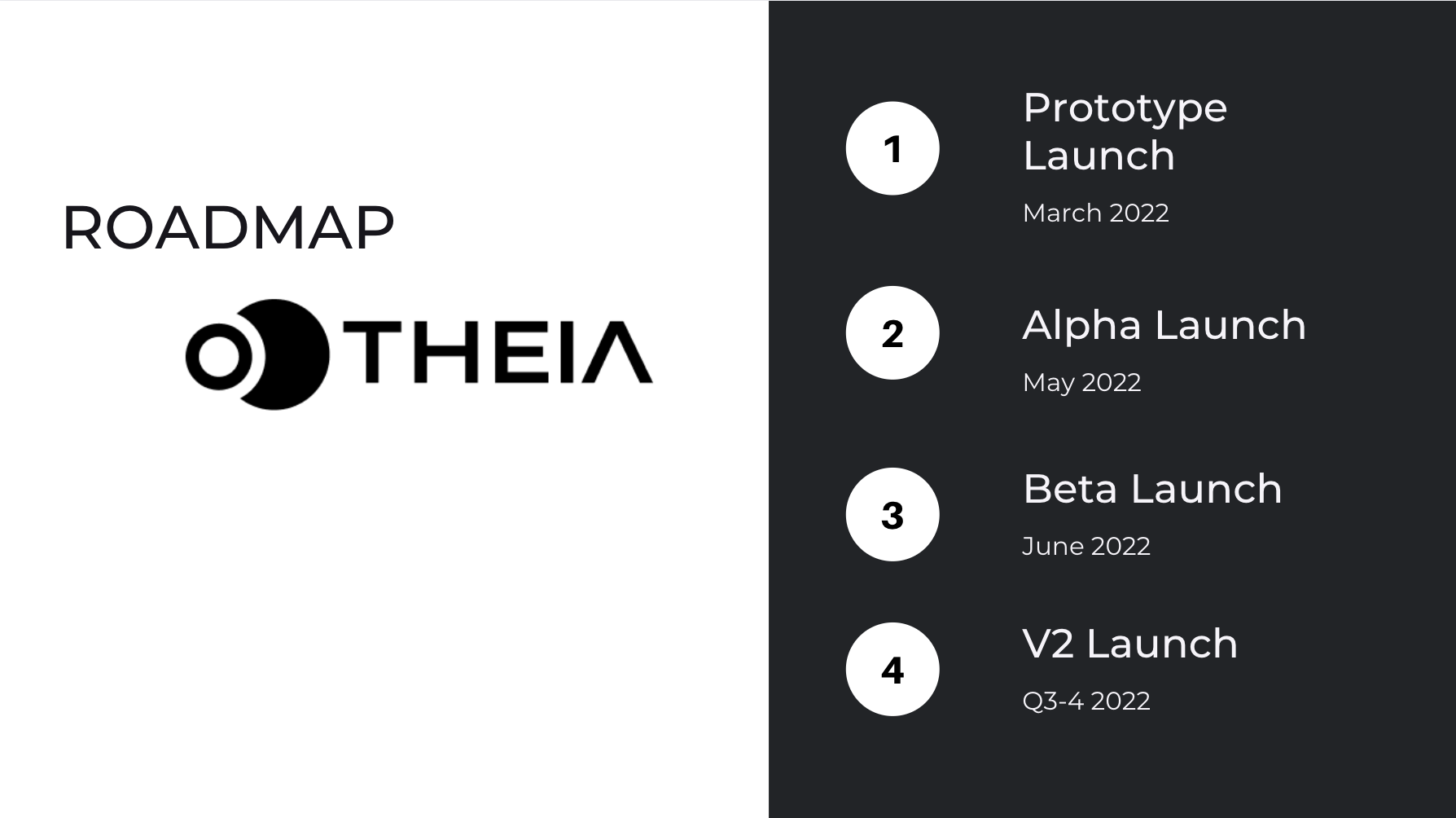Click the inverted-V letter in THEIA
This screenshot has height=818, width=1456.
pyautogui.click(x=619, y=352)
